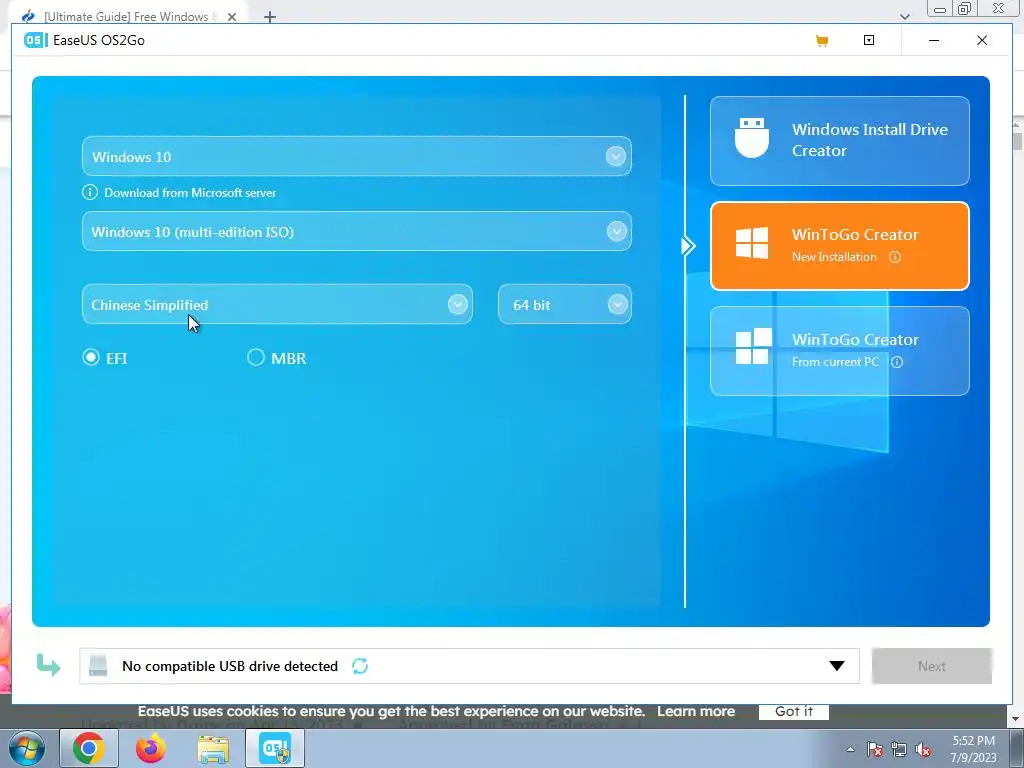Refresh the USB drive detection
The height and width of the screenshot is (768, 1024).
(360, 666)
